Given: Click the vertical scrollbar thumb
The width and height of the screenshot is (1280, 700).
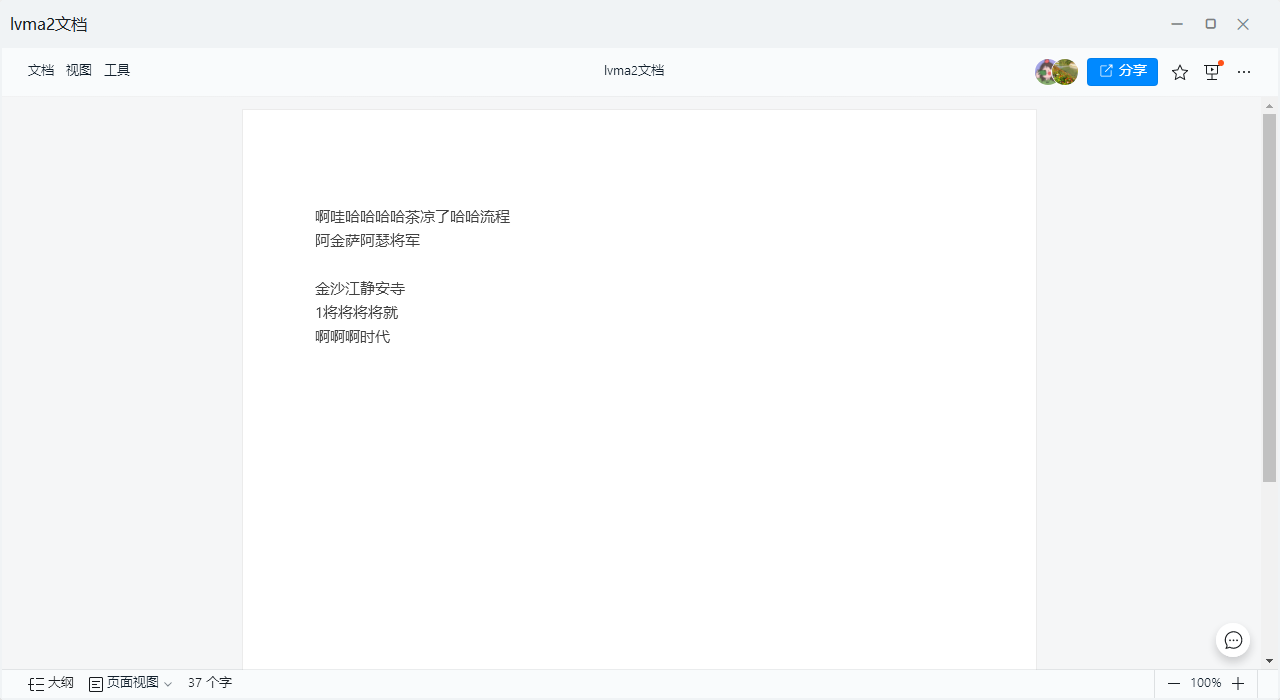Looking at the screenshot, I should pos(1270,300).
